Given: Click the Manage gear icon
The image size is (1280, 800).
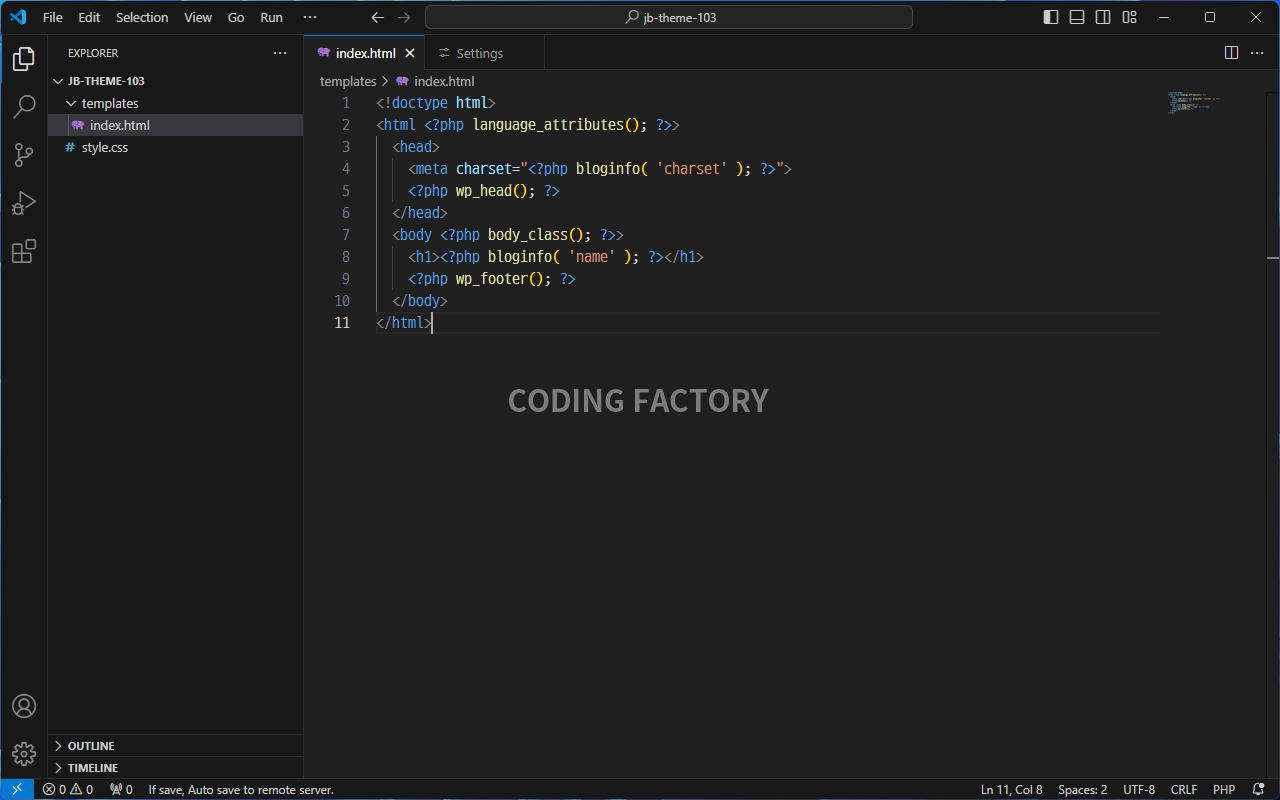Looking at the screenshot, I should pyautogui.click(x=24, y=753).
